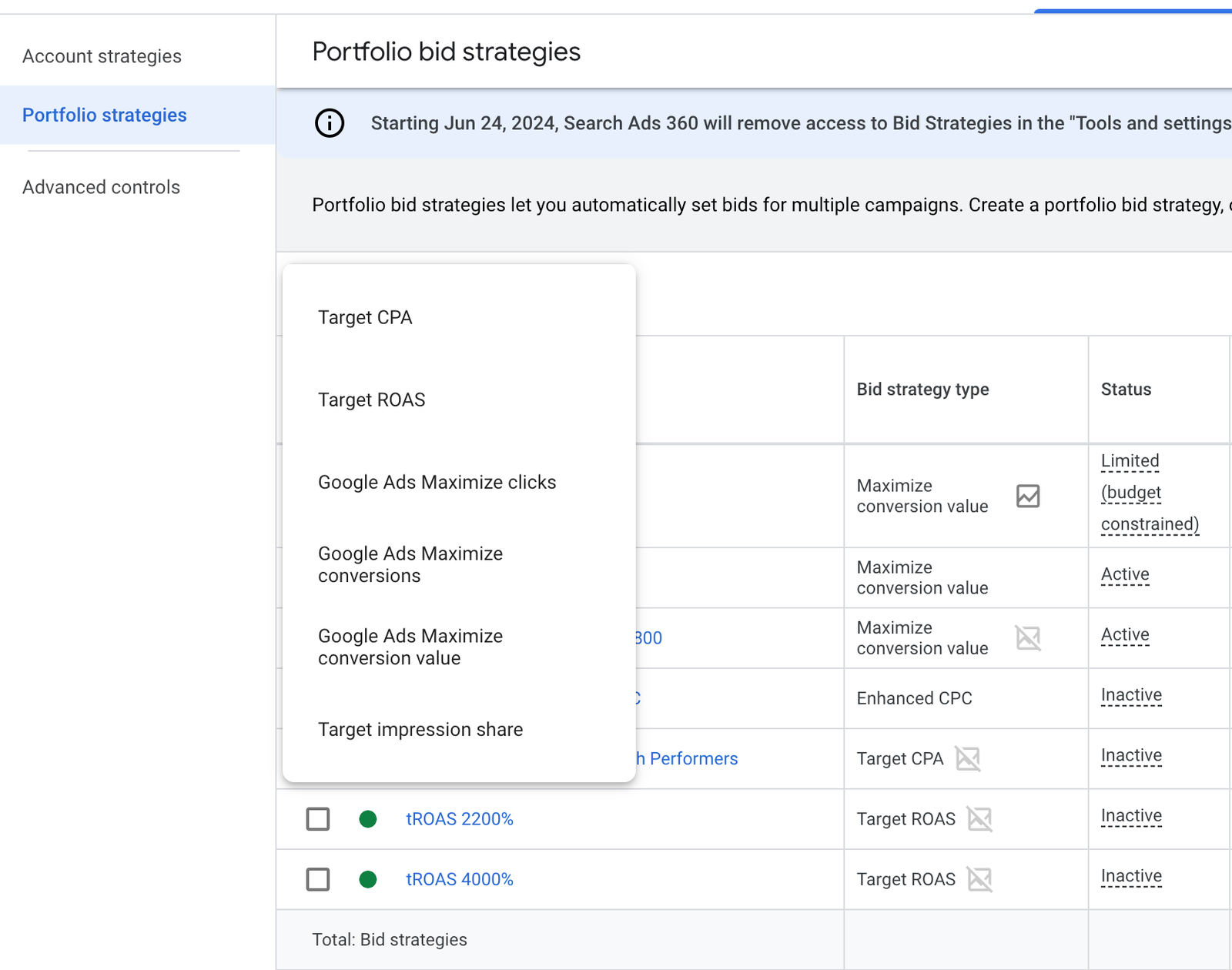
Task: Go to Advanced controls in the sidebar
Action: pyautogui.click(x=101, y=187)
